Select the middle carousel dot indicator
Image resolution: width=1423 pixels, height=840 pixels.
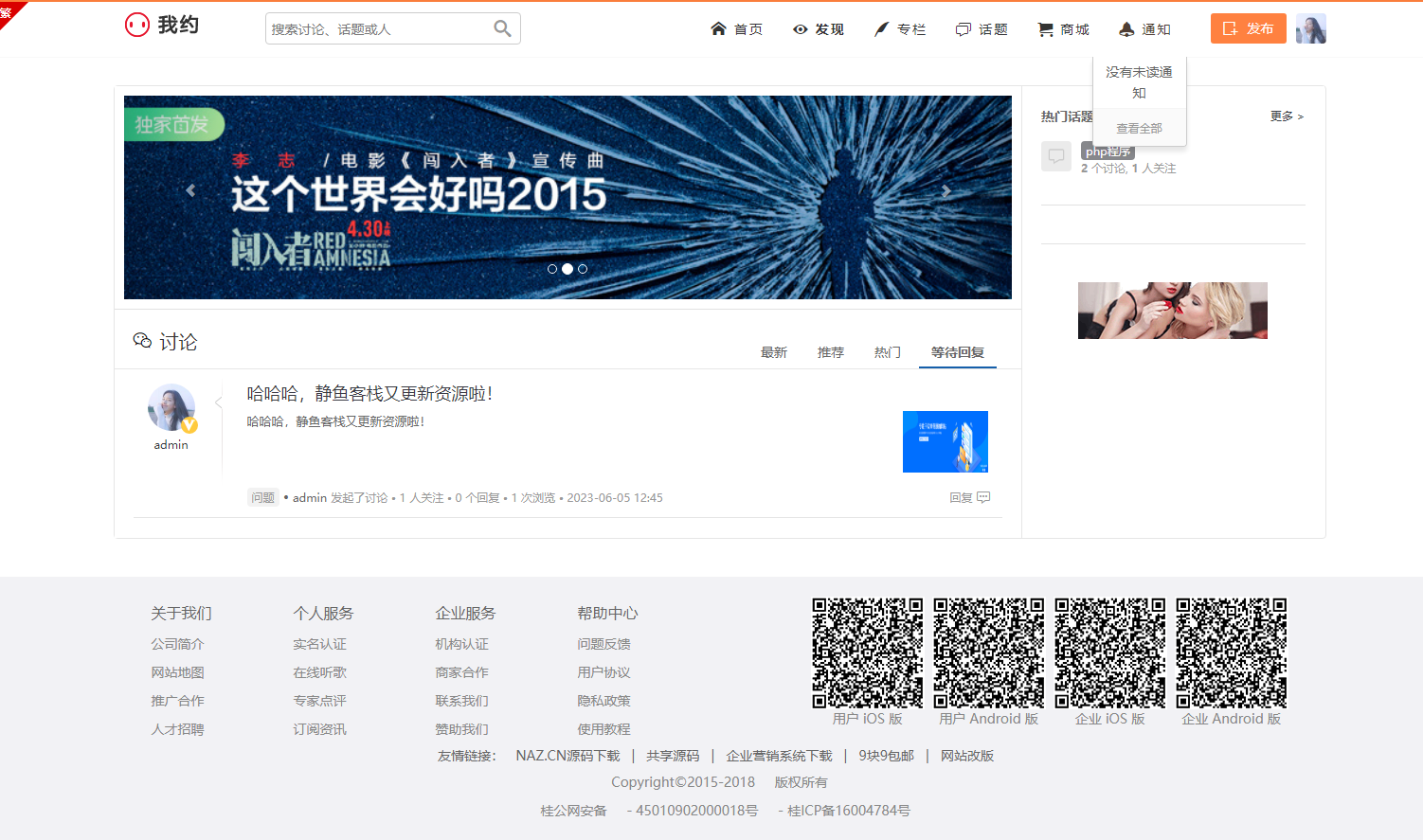(567, 269)
